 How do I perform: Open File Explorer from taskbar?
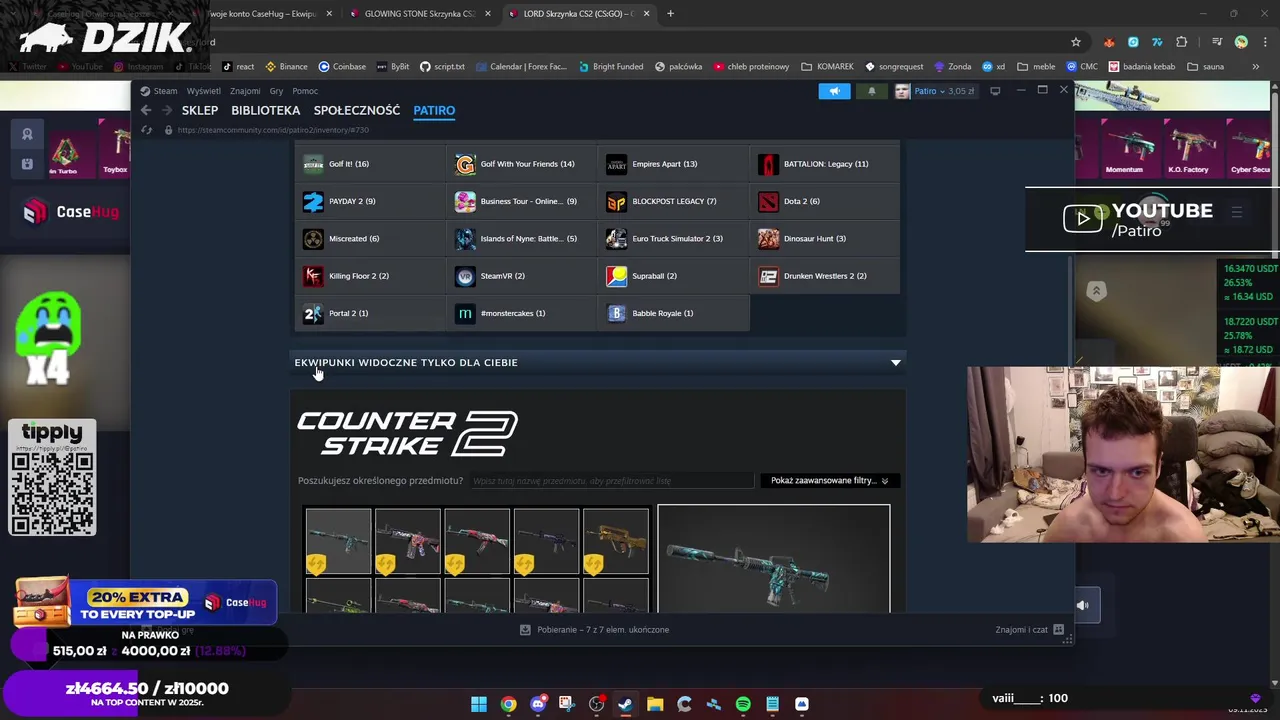click(x=655, y=704)
